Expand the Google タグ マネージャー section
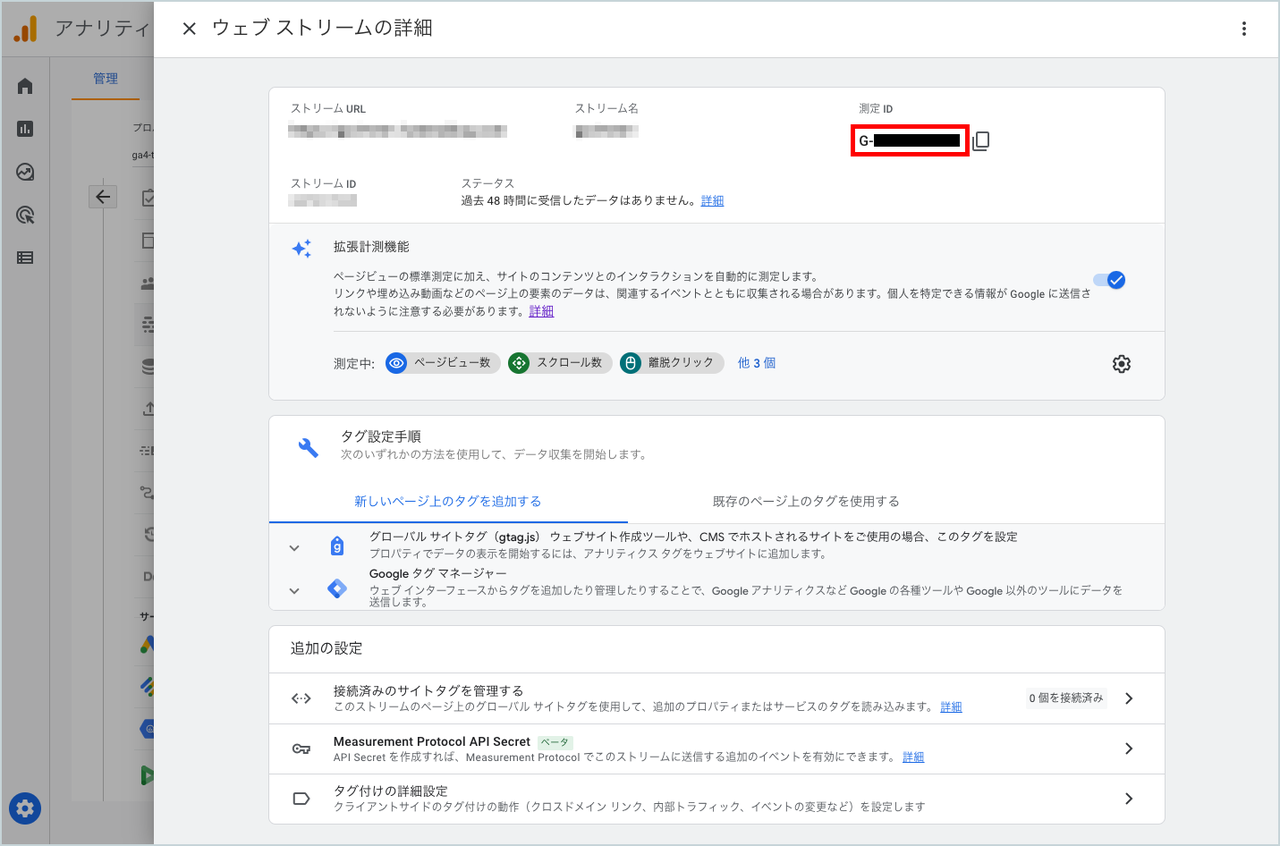Image resolution: width=1280 pixels, height=846 pixels. pyautogui.click(x=294, y=590)
